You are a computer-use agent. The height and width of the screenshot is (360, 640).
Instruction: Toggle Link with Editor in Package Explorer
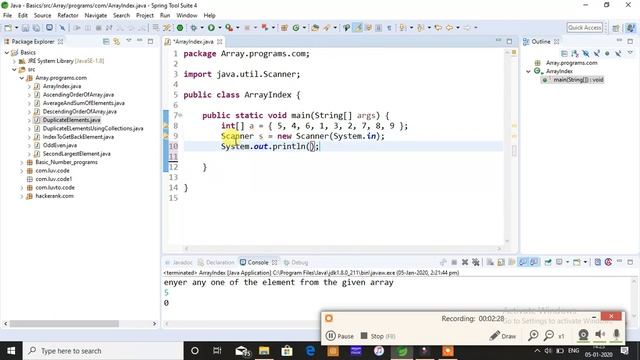pos(117,42)
